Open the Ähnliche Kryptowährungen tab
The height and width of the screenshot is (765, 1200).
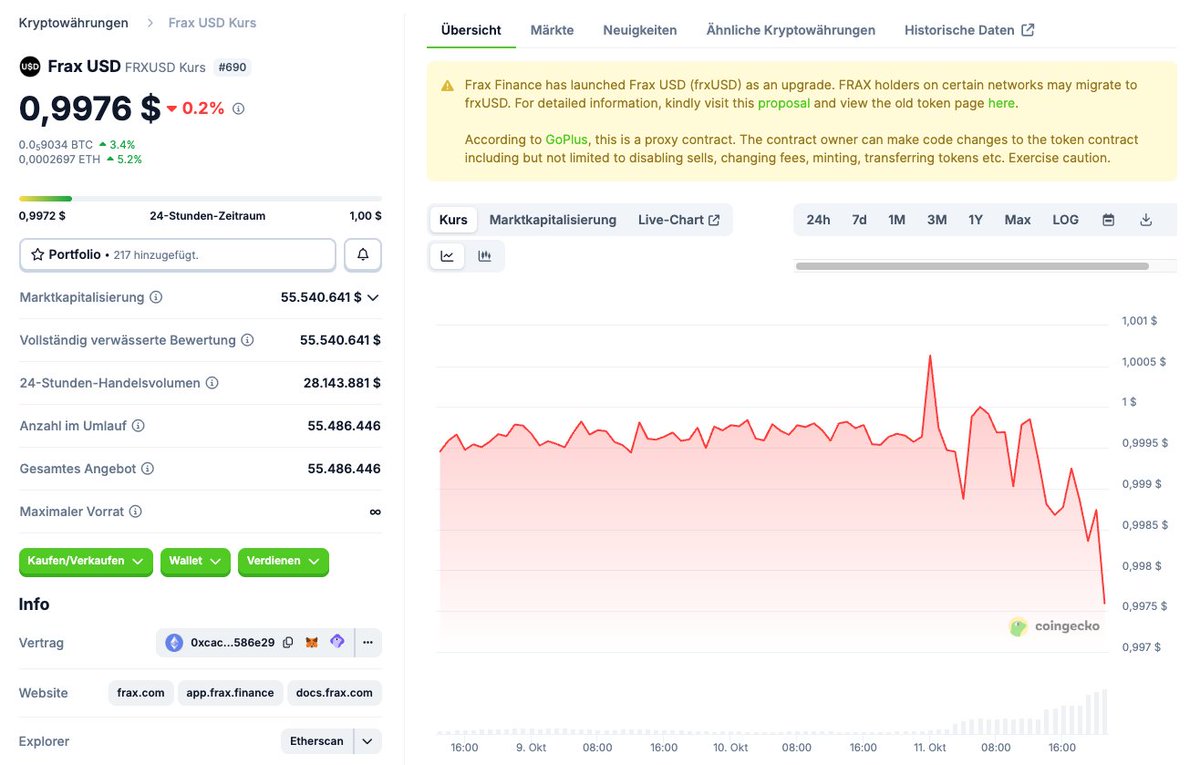(x=791, y=30)
